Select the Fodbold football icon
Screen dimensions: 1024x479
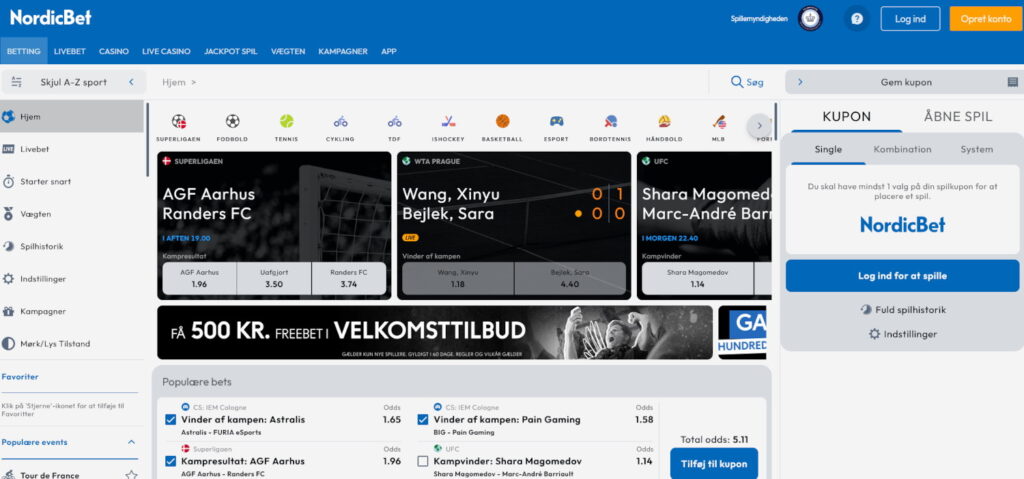(232, 122)
